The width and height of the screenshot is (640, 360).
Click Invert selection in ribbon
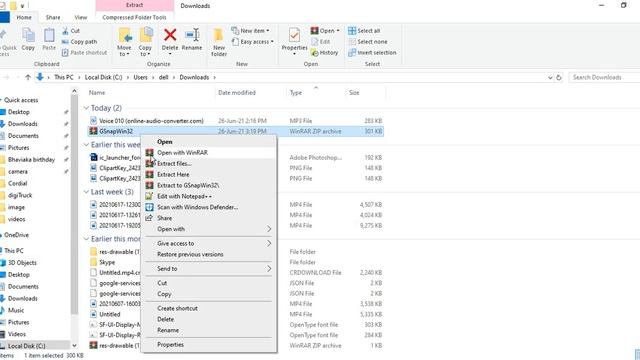coord(372,53)
